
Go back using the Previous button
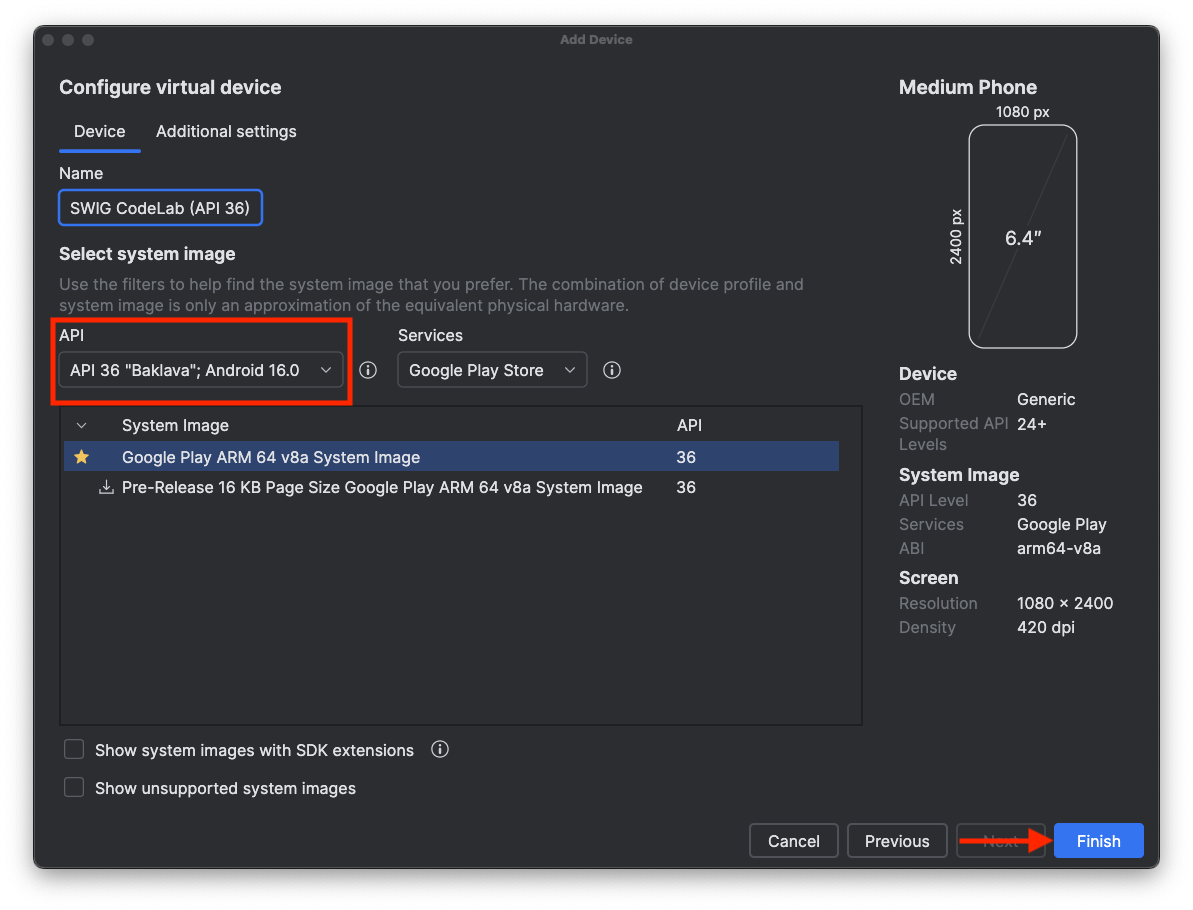point(897,840)
